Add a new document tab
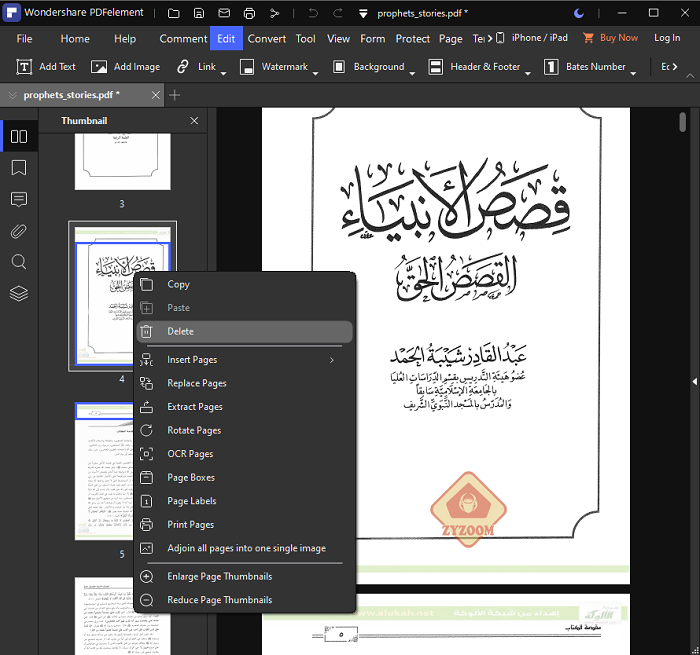 175,95
